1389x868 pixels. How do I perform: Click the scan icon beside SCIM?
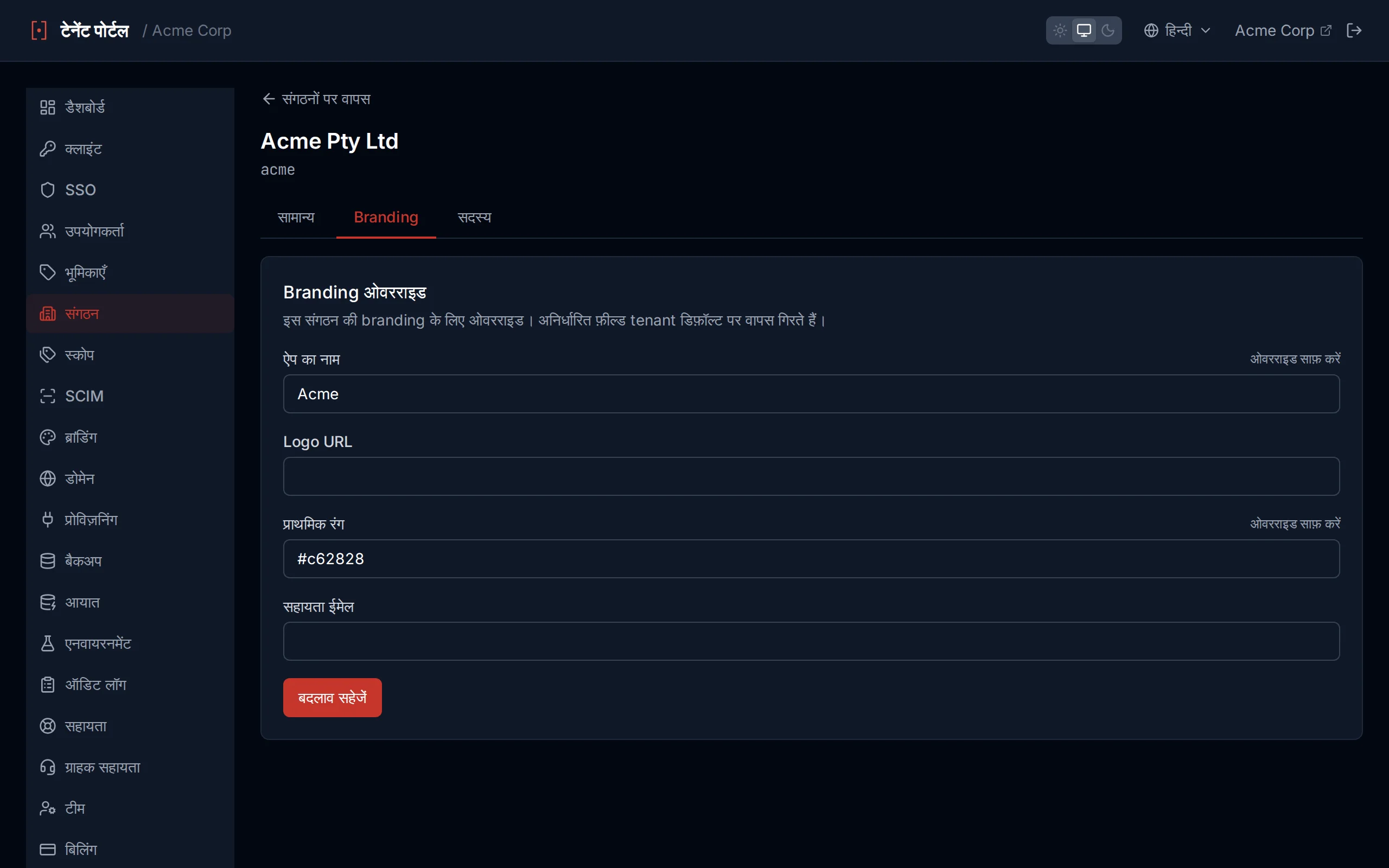(x=48, y=396)
